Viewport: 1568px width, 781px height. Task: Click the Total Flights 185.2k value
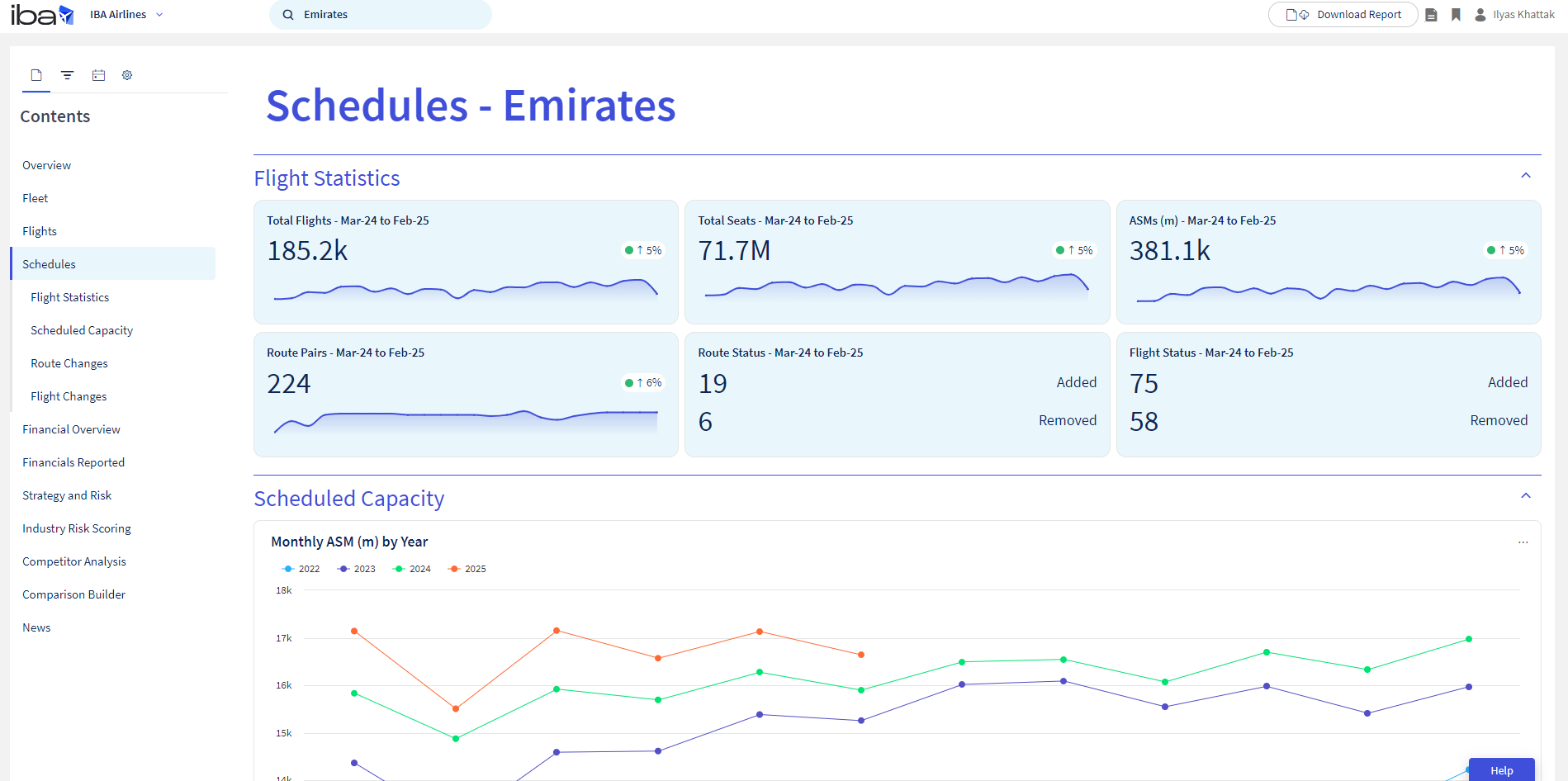307,251
